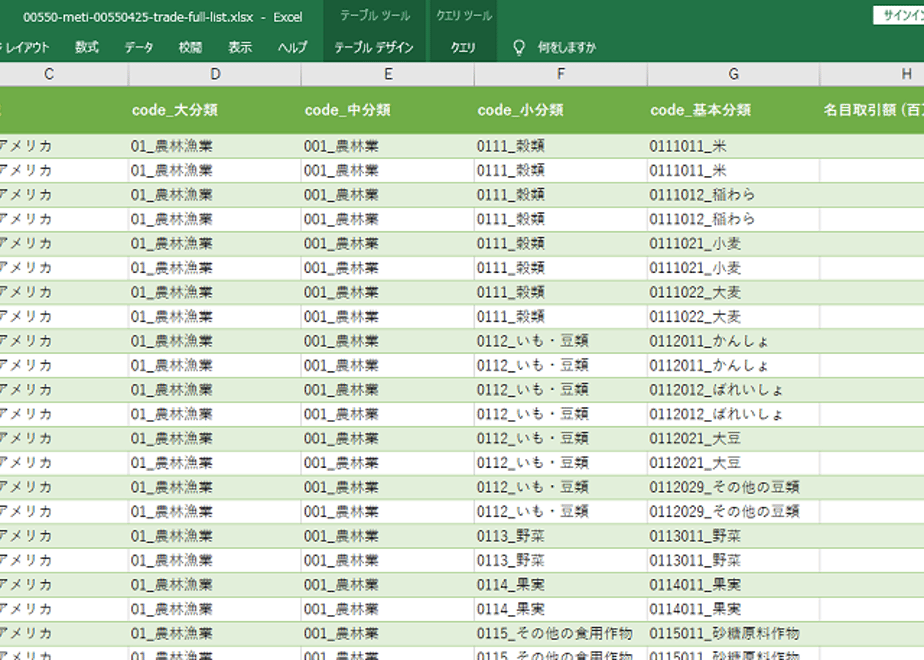Switch to テーブル デザイン tab
Image resolution: width=924 pixels, height=660 pixels.
pos(374,47)
